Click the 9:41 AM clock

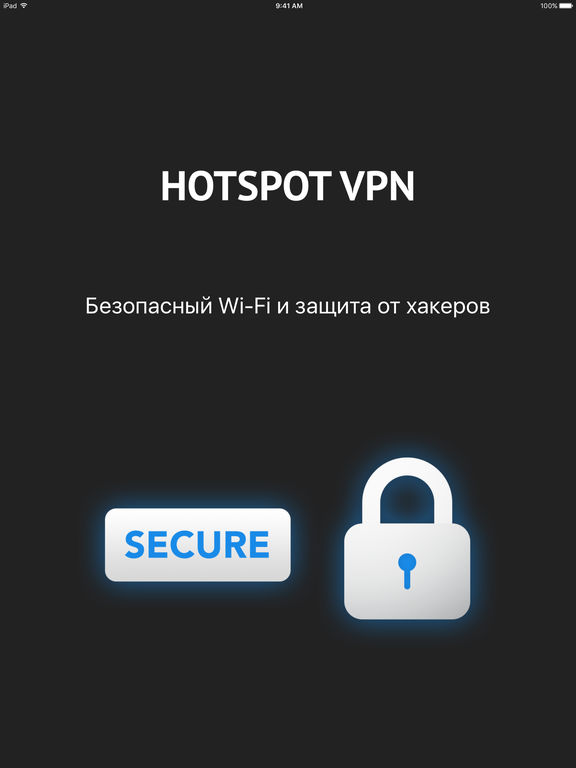pos(289,6)
